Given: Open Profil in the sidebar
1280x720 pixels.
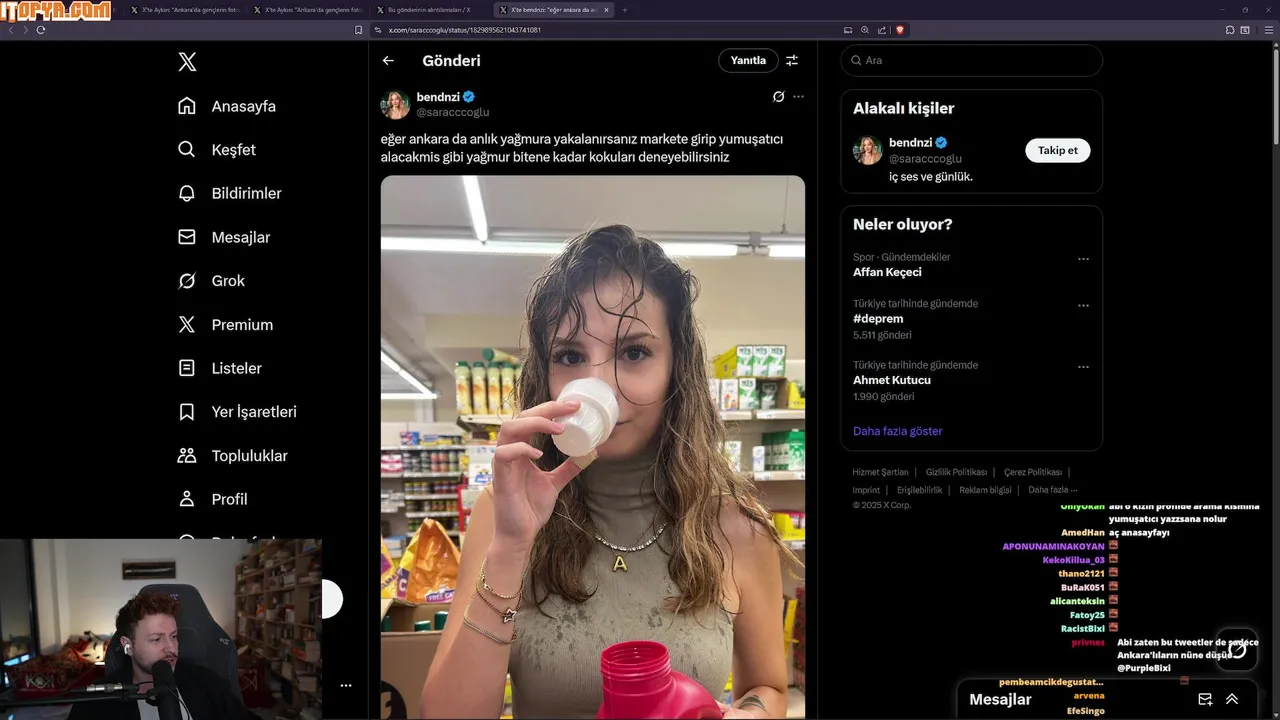Looking at the screenshot, I should pos(213,499).
